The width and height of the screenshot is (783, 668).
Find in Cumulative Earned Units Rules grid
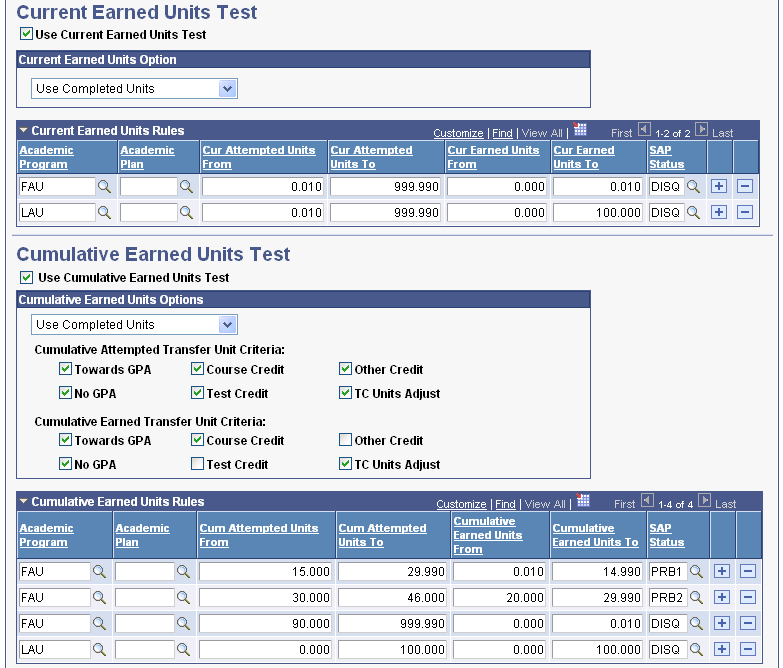coord(505,504)
